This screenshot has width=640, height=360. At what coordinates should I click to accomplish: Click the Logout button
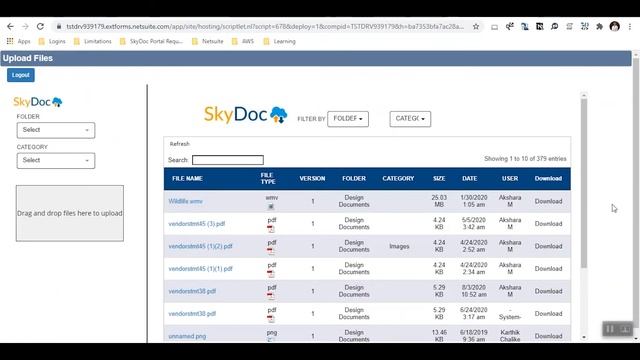(x=21, y=75)
